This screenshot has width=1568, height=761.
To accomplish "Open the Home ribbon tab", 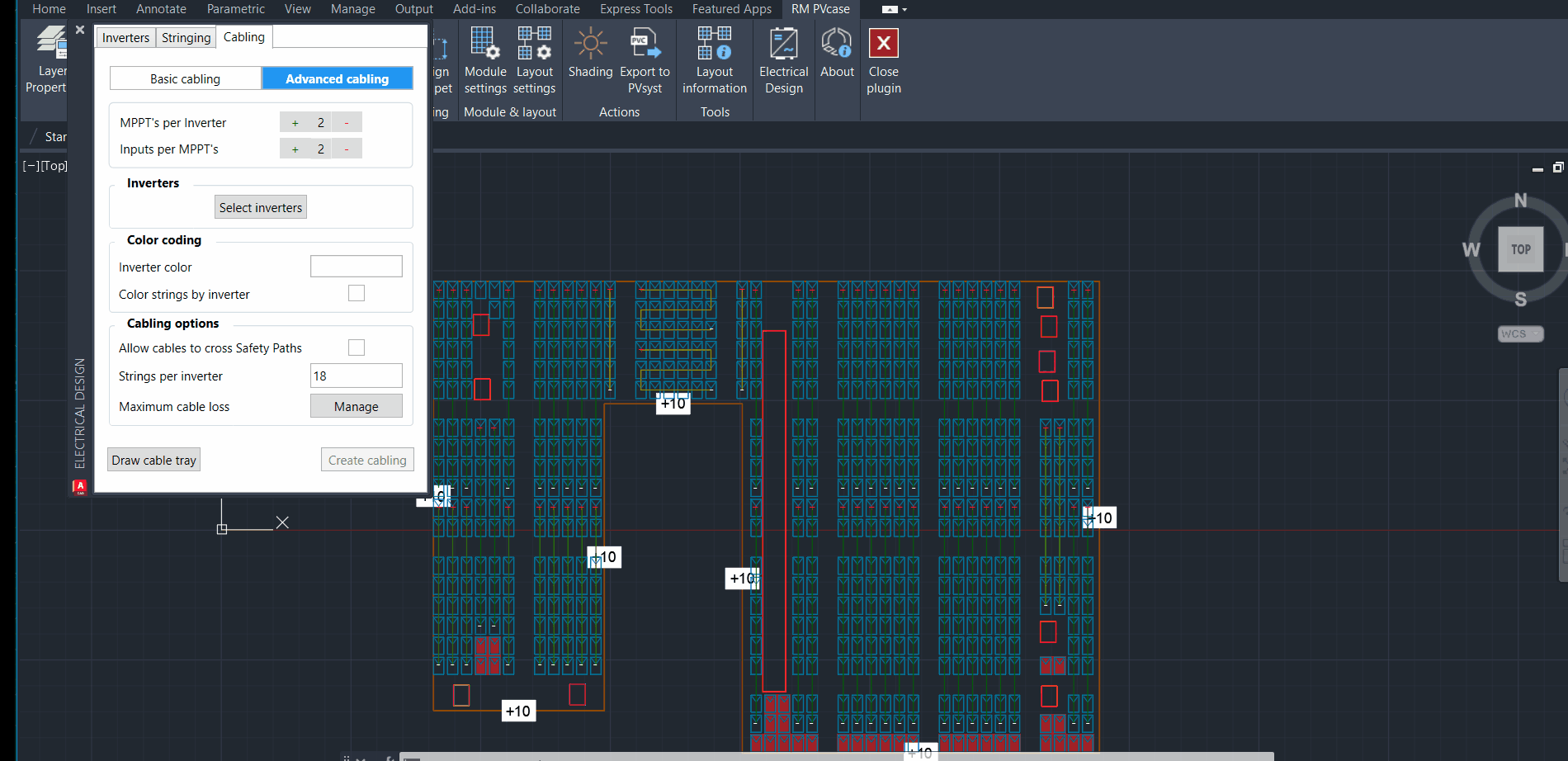I will [49, 9].
